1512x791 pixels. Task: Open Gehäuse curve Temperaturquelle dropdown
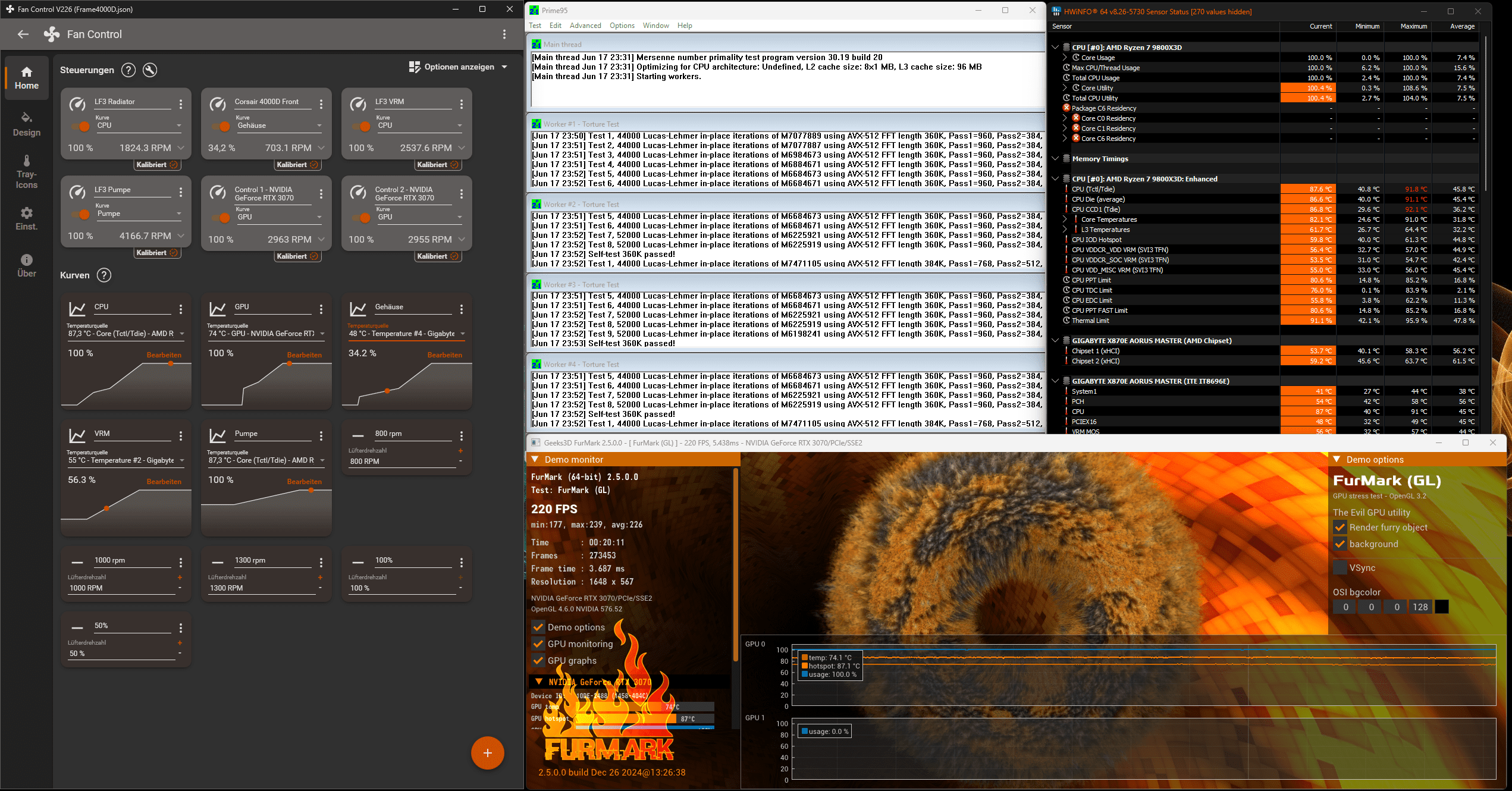(407, 334)
